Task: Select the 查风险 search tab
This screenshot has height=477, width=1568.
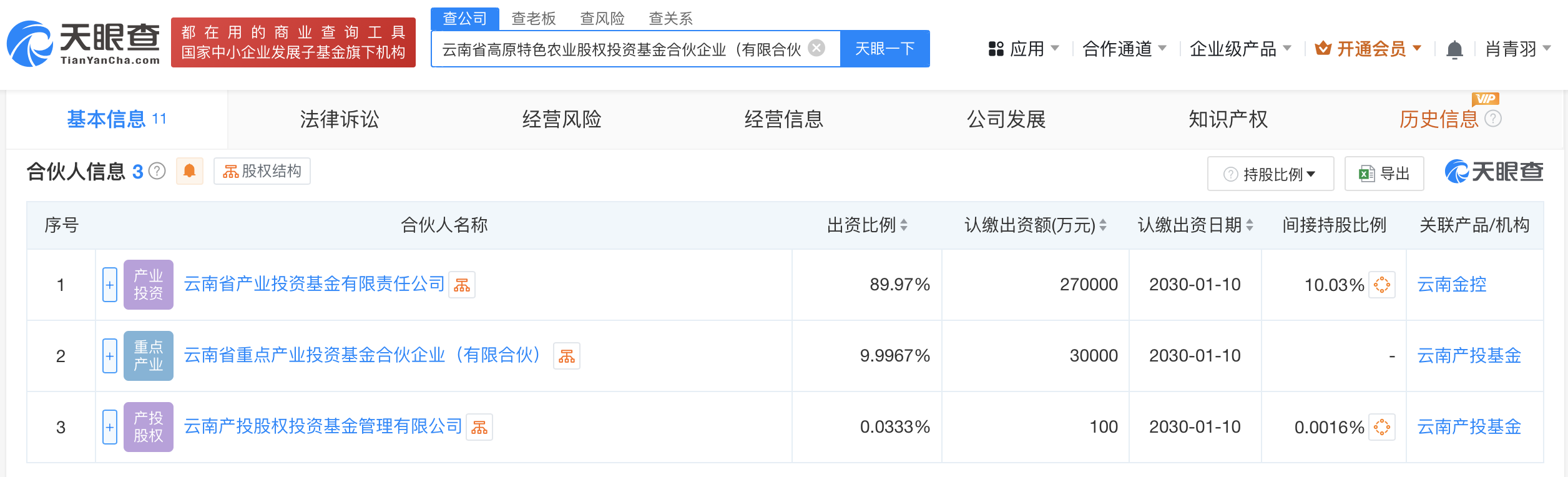Action: point(602,19)
